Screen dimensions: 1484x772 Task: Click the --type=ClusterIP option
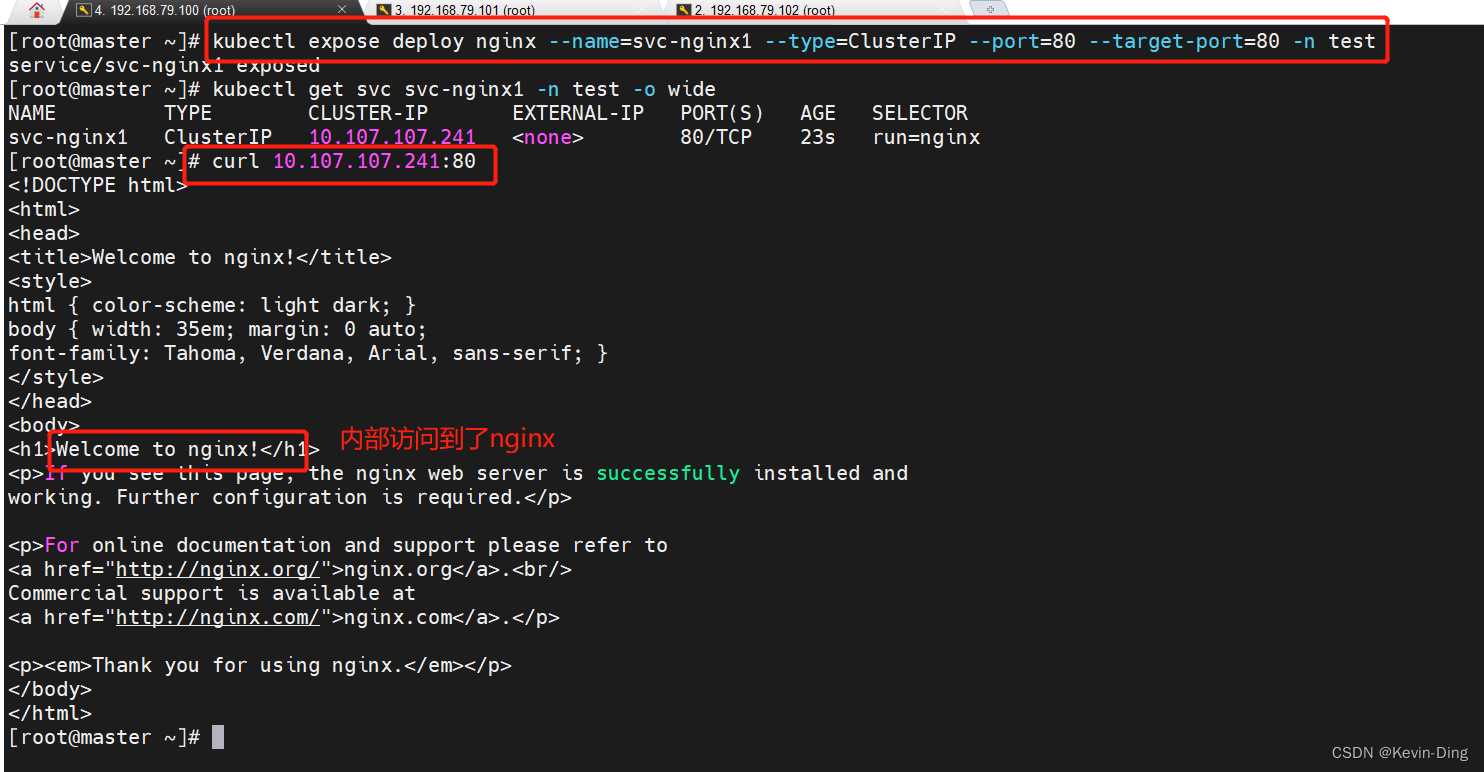pos(860,41)
